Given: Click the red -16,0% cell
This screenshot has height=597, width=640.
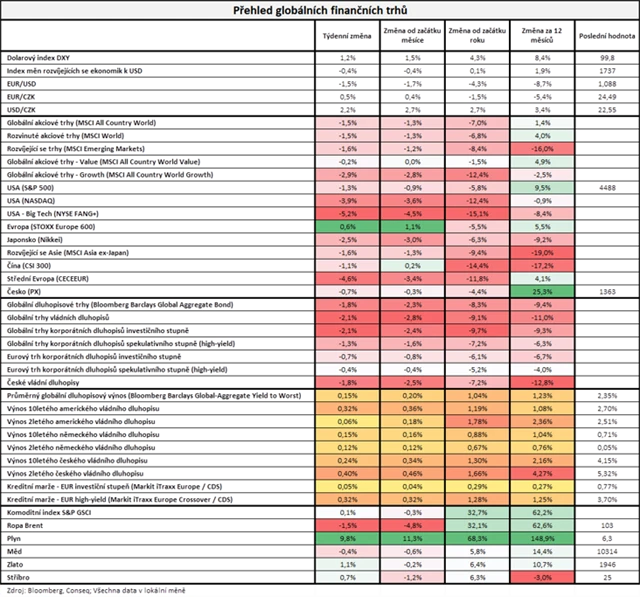Looking at the screenshot, I should 541,146.
